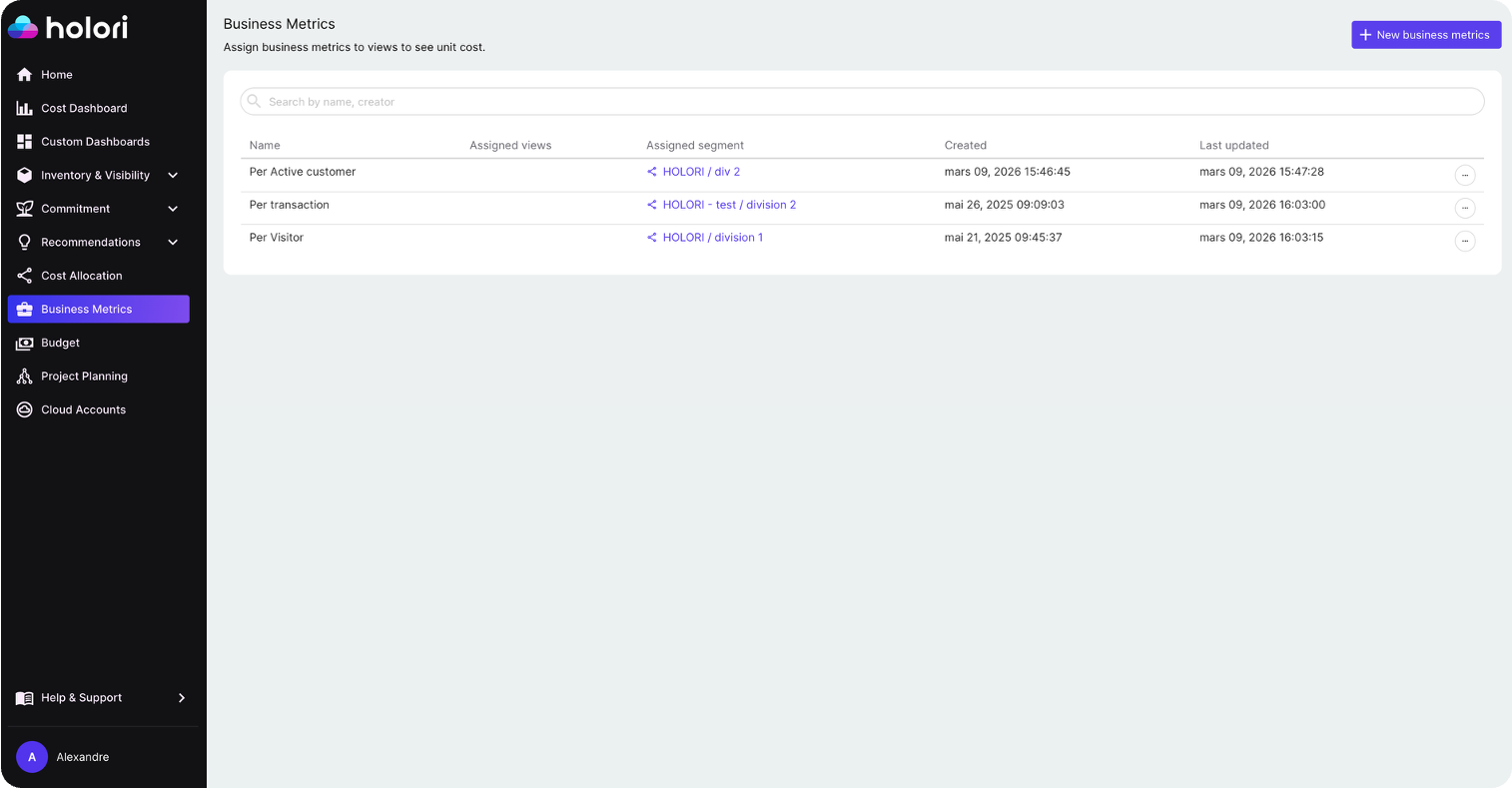Open the Help & Support book icon
The width and height of the screenshot is (1512, 789).
[x=23, y=697]
